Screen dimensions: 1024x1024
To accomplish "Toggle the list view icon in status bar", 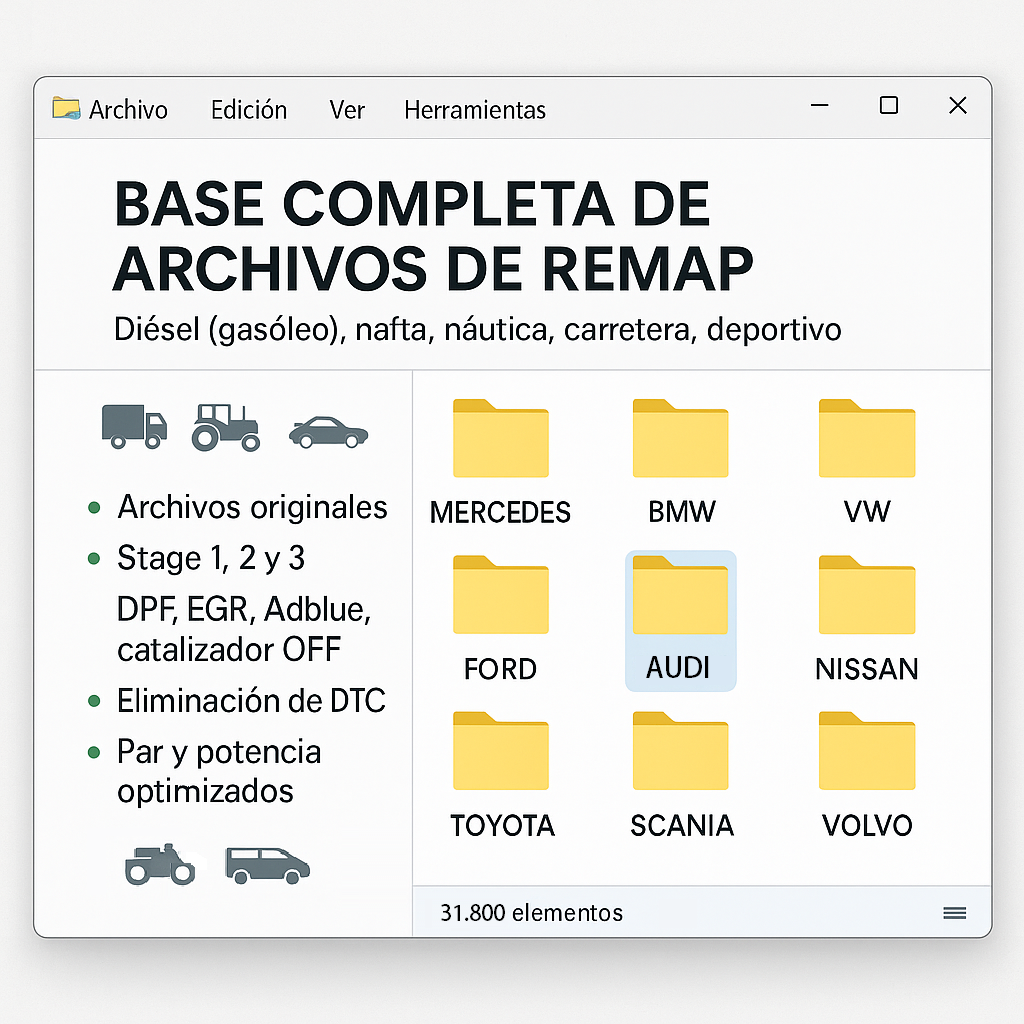I will (x=955, y=913).
